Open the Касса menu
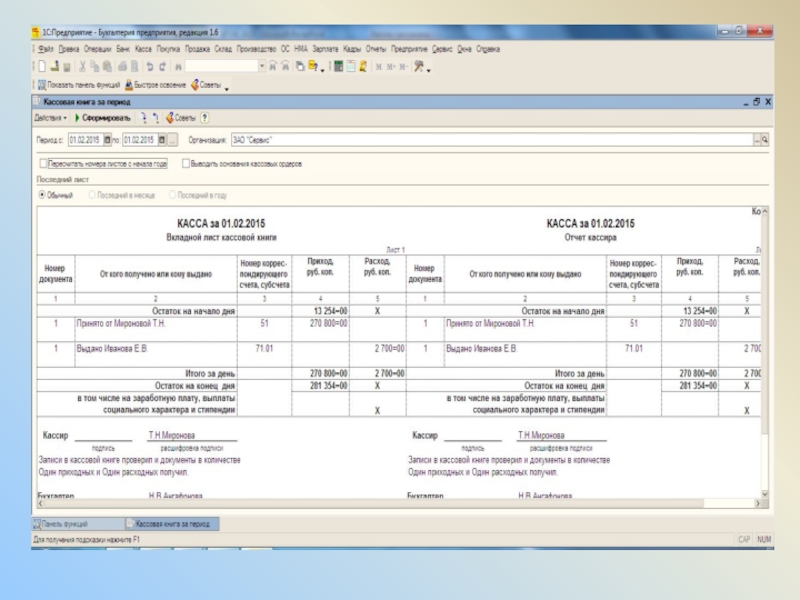Viewport: 800px width, 600px height. pyautogui.click(x=143, y=48)
